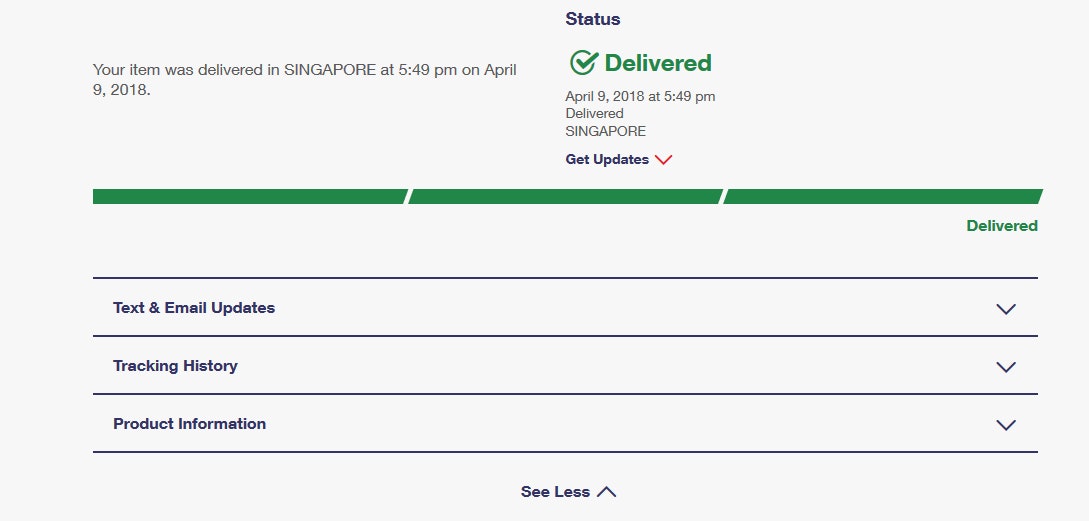This screenshot has width=1089, height=521.
Task: Click the red chevron beside Get Updates
Action: coord(663,160)
